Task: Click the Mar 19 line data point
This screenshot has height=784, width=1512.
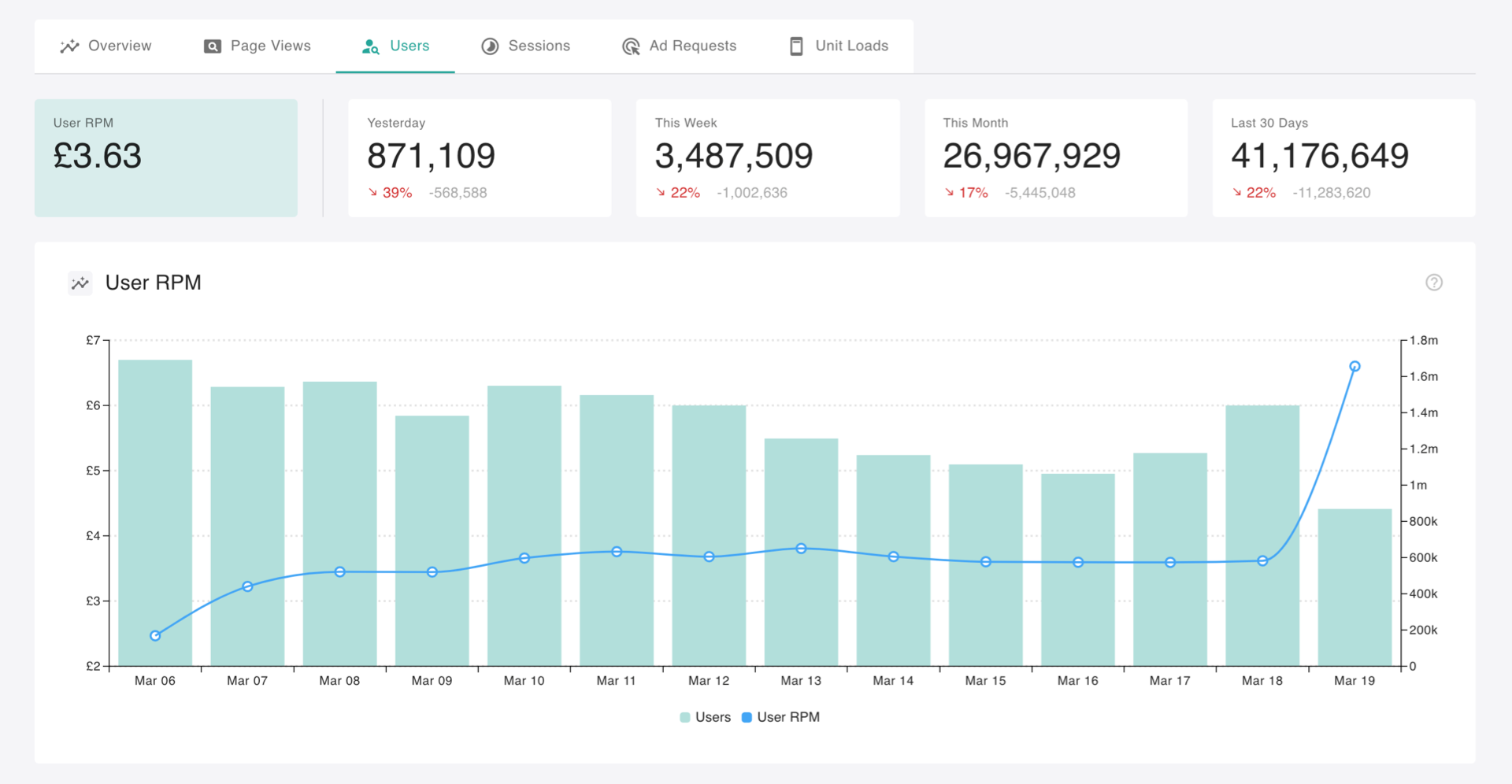Action: point(1354,366)
